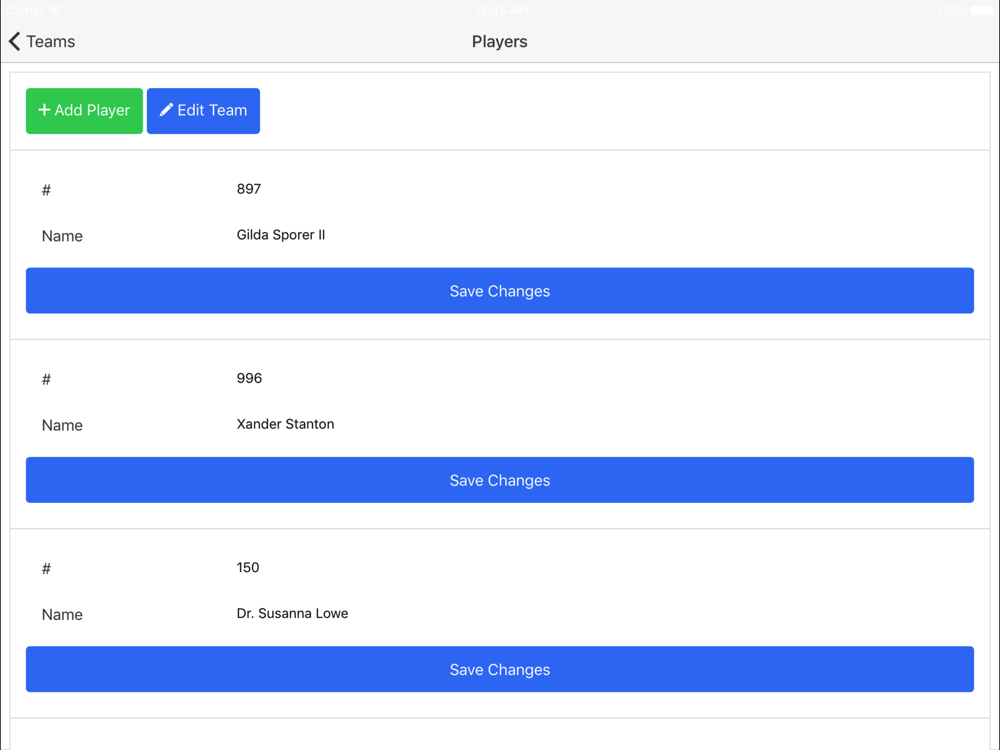The width and height of the screenshot is (1000, 750).
Task: Save Changes for Xander Stanton
Action: pos(499,480)
